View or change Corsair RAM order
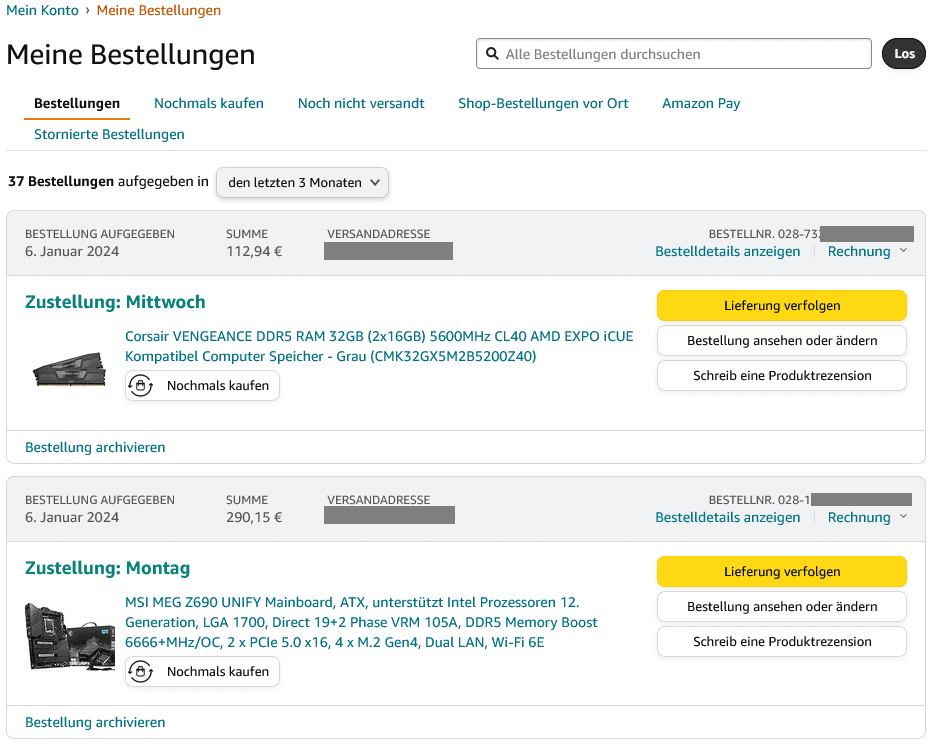The width and height of the screenshot is (933, 745). click(782, 340)
